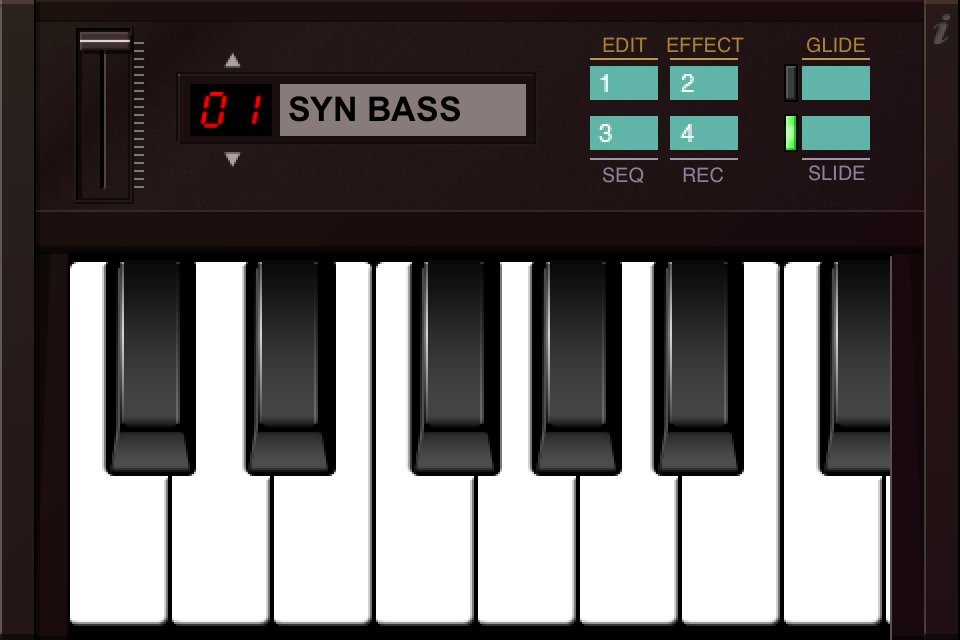Click the EFFECT button numbered 2
This screenshot has width=960, height=640.
click(x=703, y=83)
